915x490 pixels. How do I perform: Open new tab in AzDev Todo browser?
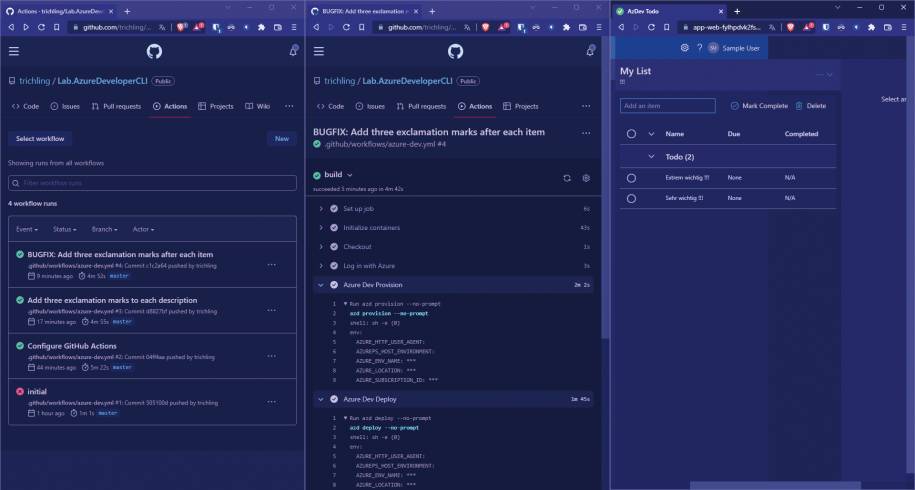click(737, 11)
